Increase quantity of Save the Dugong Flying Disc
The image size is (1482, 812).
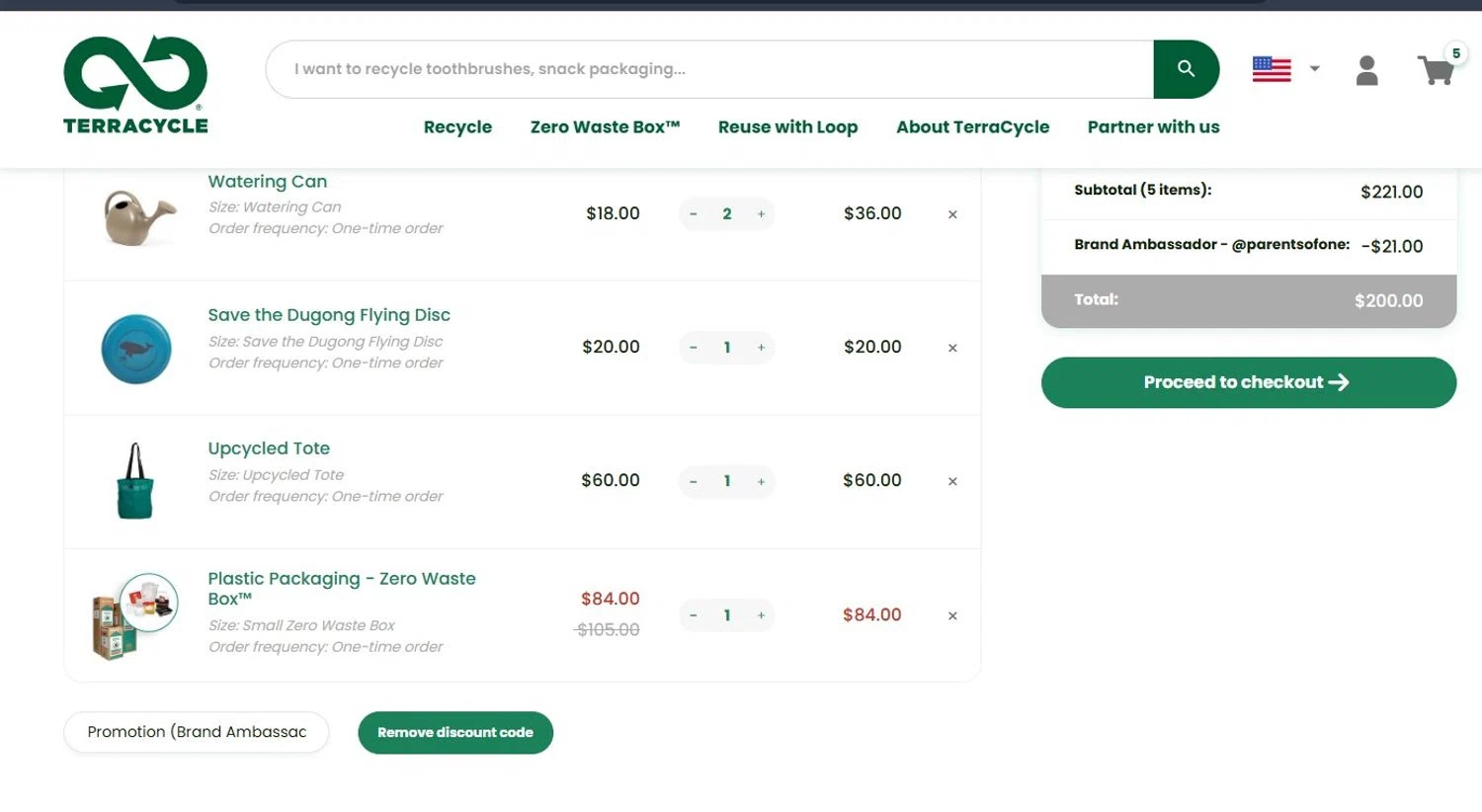(761, 348)
